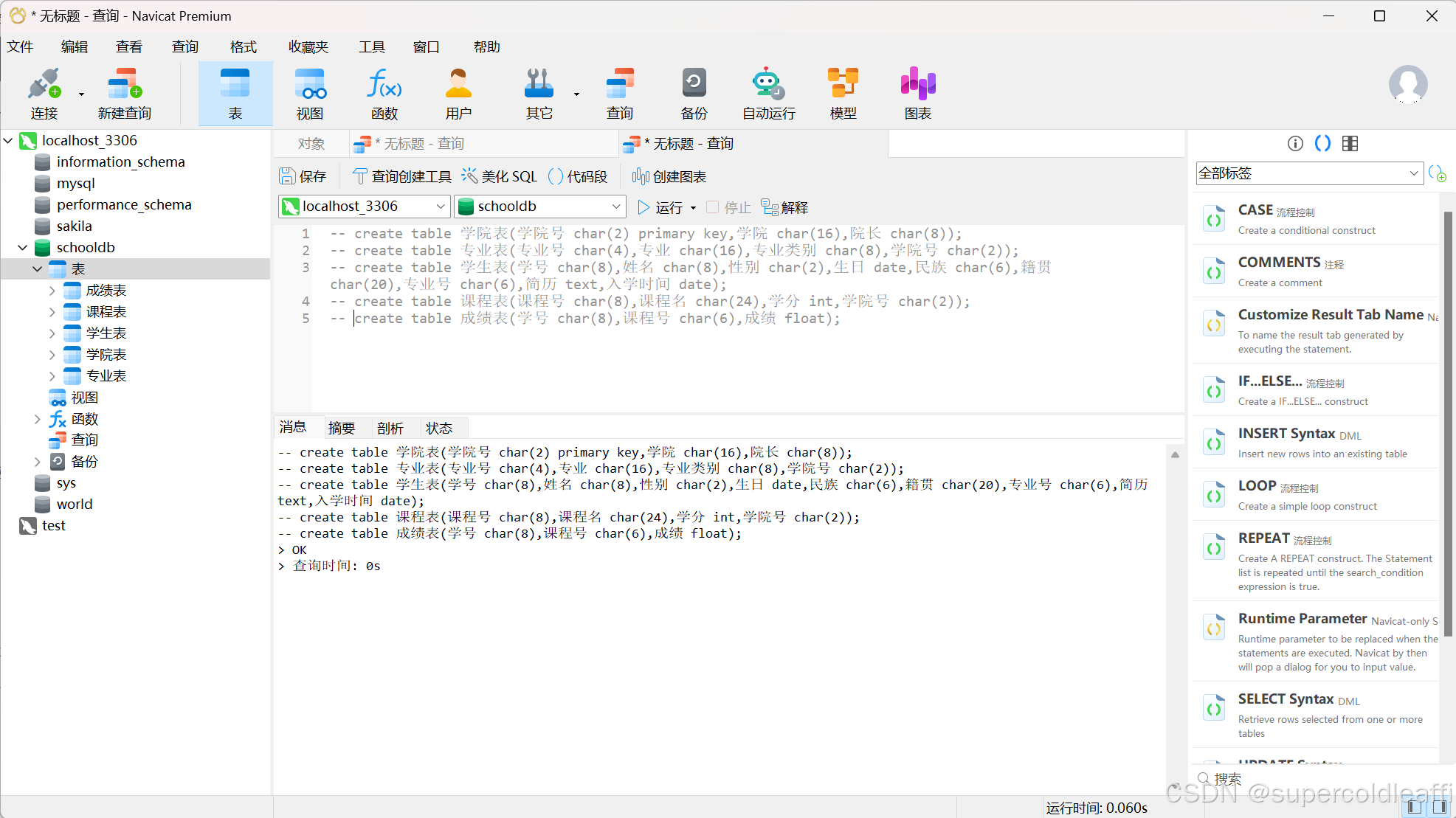Click the 美化 SQL button
Viewport: 1456px width, 818px height.
click(x=500, y=176)
